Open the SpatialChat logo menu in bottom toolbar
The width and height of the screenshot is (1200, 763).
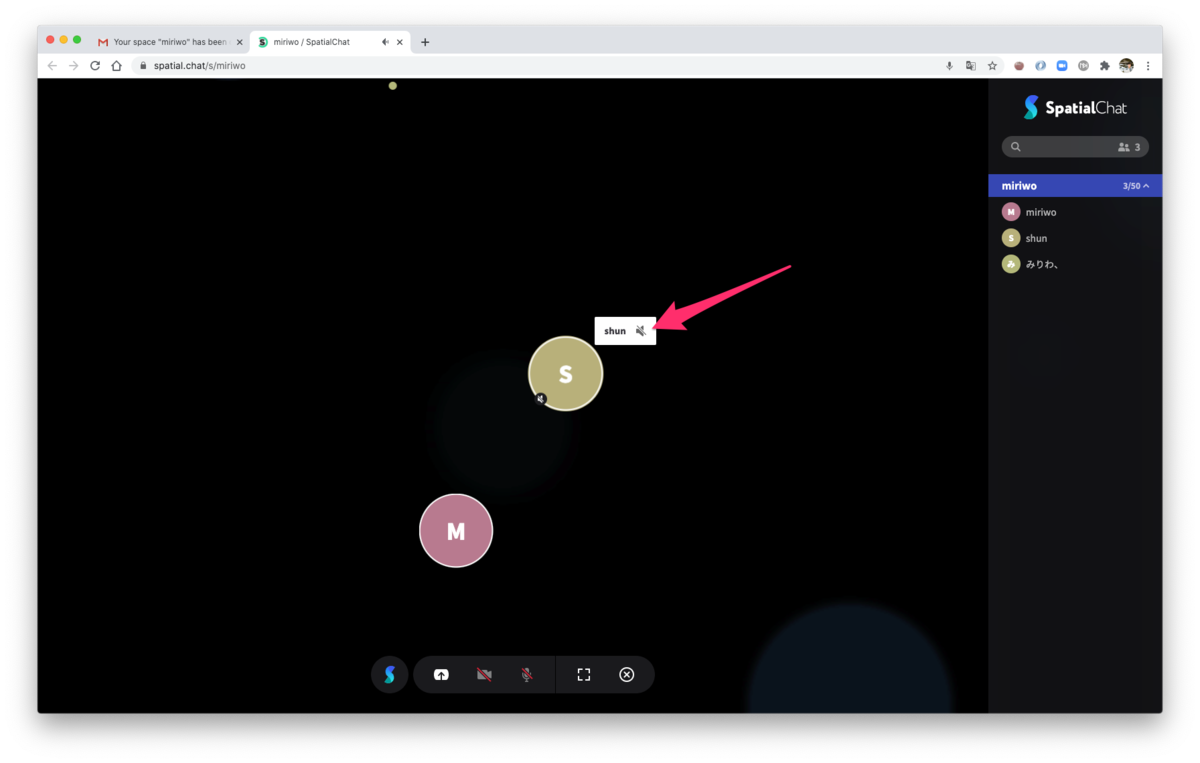tap(390, 675)
